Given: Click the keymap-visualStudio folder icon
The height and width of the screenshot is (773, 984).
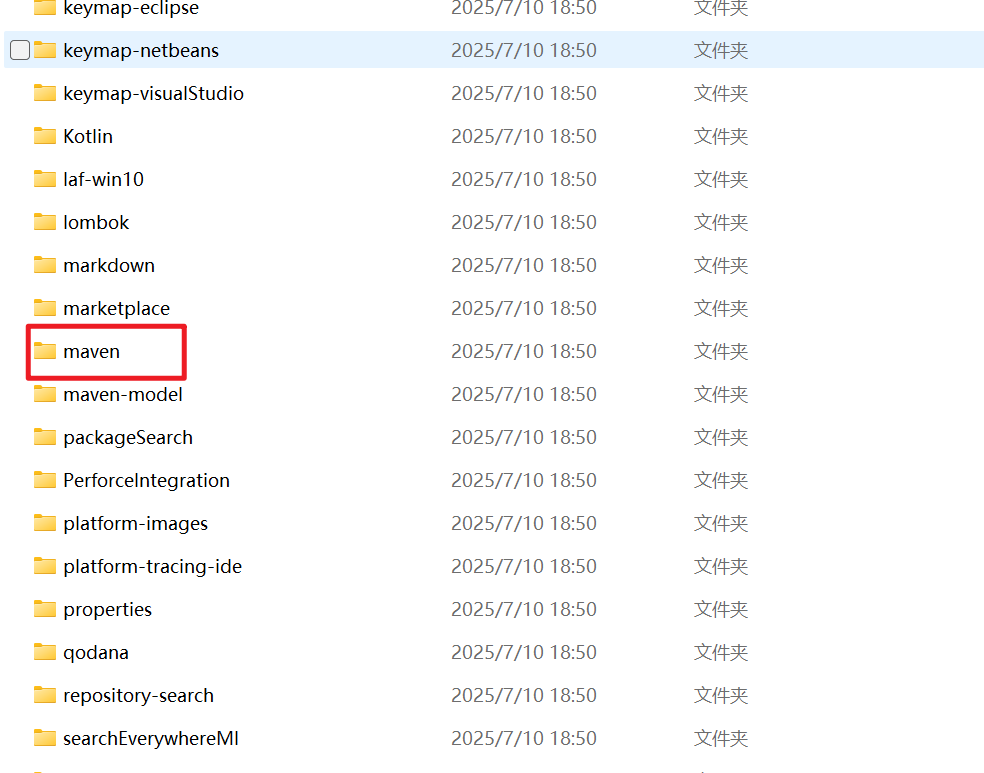Looking at the screenshot, I should [x=45, y=93].
